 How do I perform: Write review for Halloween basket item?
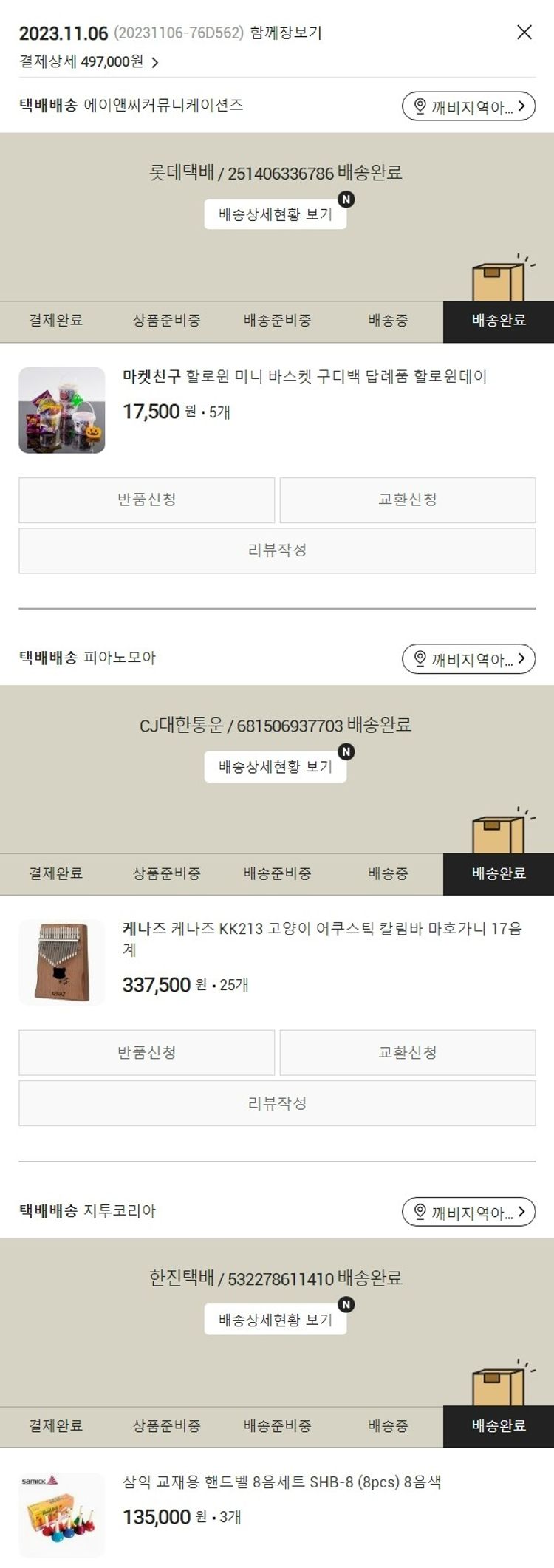tap(277, 550)
